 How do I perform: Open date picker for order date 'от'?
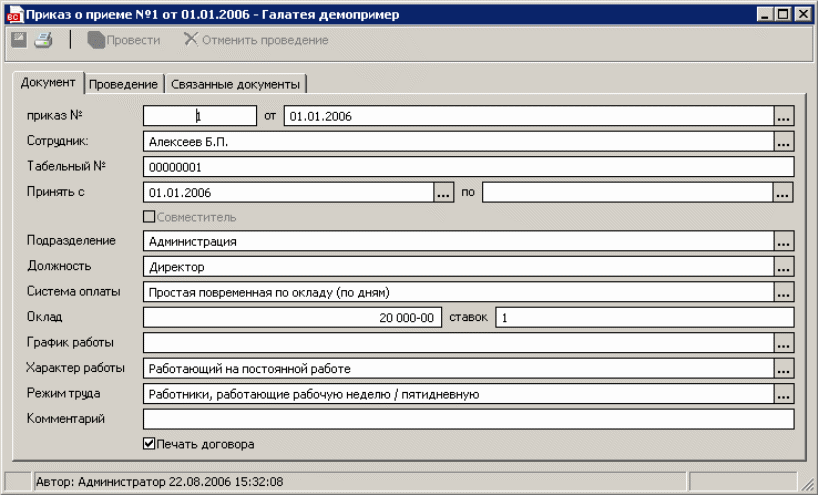point(784,116)
